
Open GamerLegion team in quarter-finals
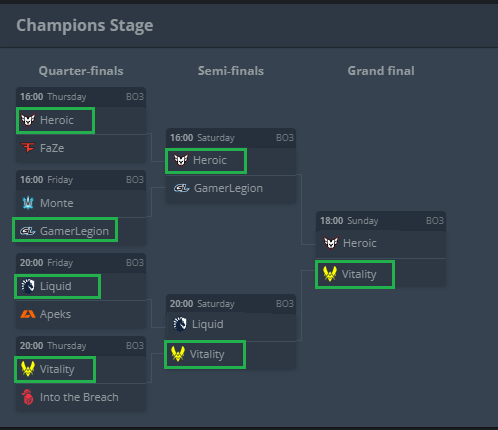(x=74, y=231)
